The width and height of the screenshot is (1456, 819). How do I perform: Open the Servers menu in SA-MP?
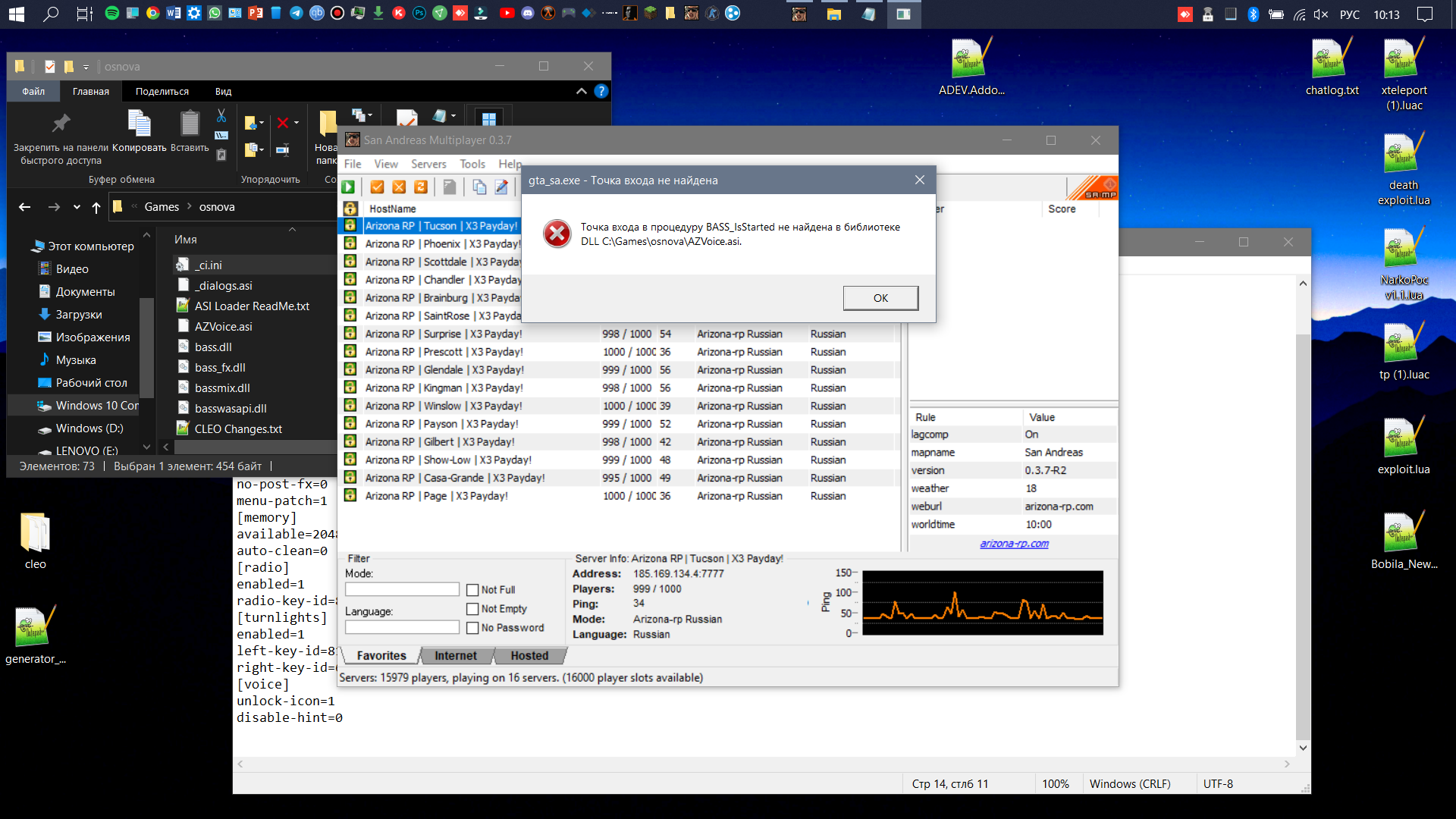pyautogui.click(x=428, y=164)
